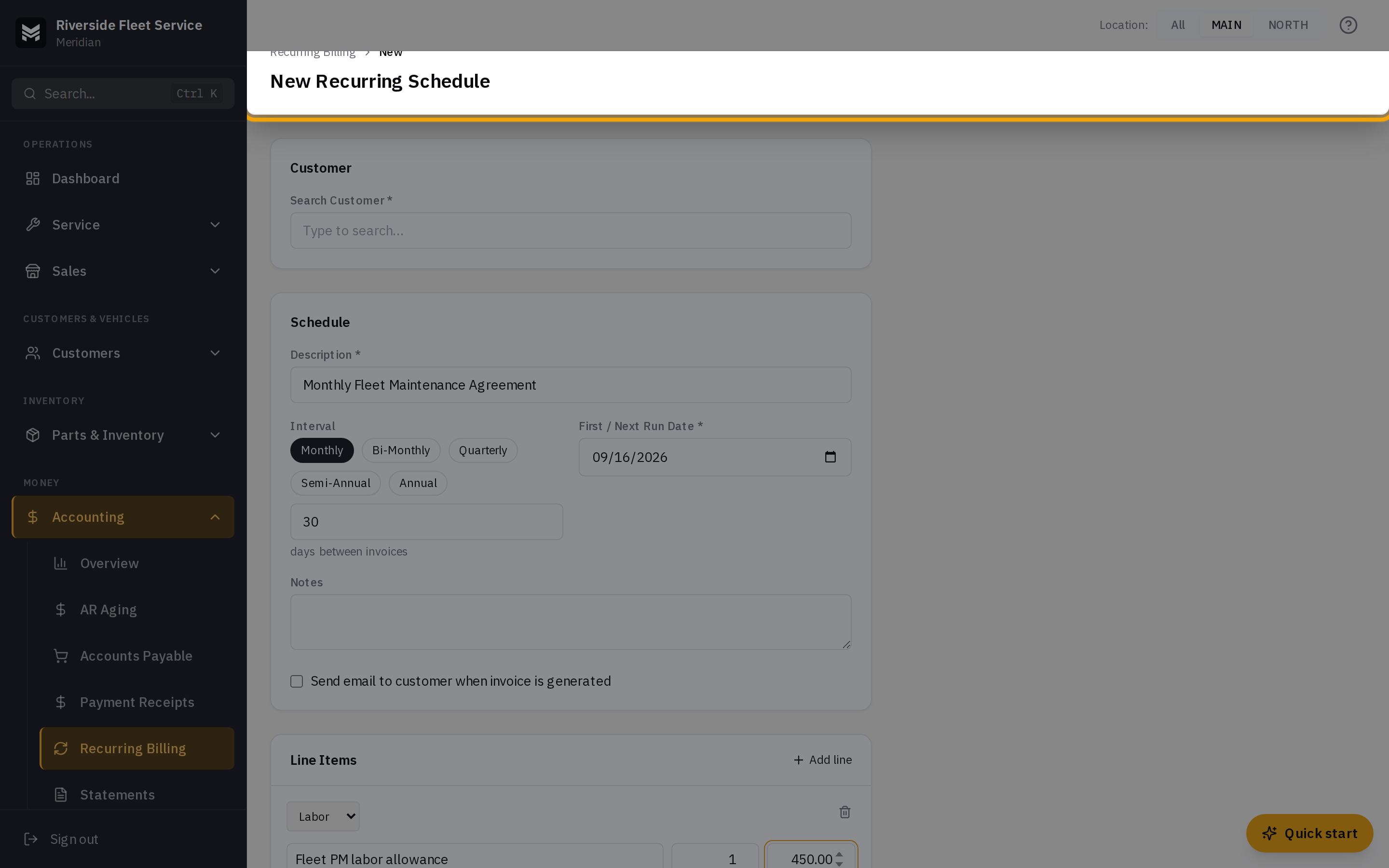
Task: Collapse the Accounting section chevron
Action: click(x=215, y=517)
